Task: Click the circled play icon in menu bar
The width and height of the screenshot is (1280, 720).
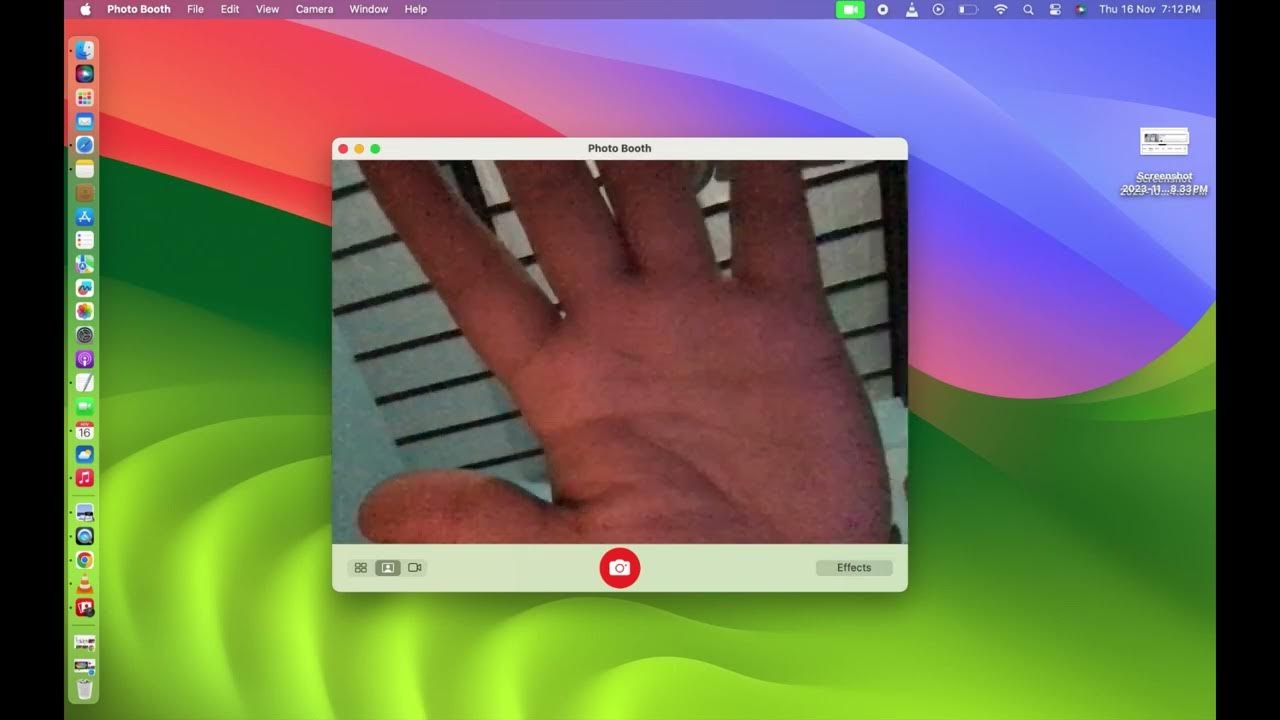Action: [x=938, y=9]
